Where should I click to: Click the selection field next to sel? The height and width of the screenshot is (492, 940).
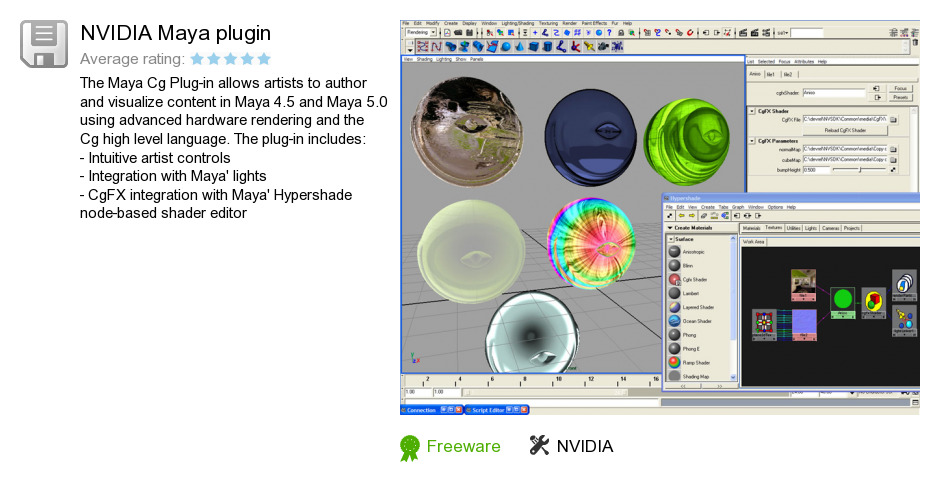click(806, 33)
